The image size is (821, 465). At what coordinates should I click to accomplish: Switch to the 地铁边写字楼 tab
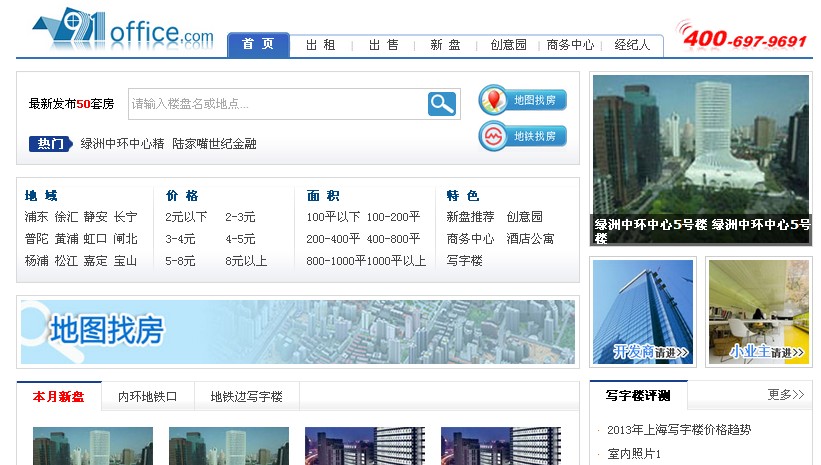(246, 397)
